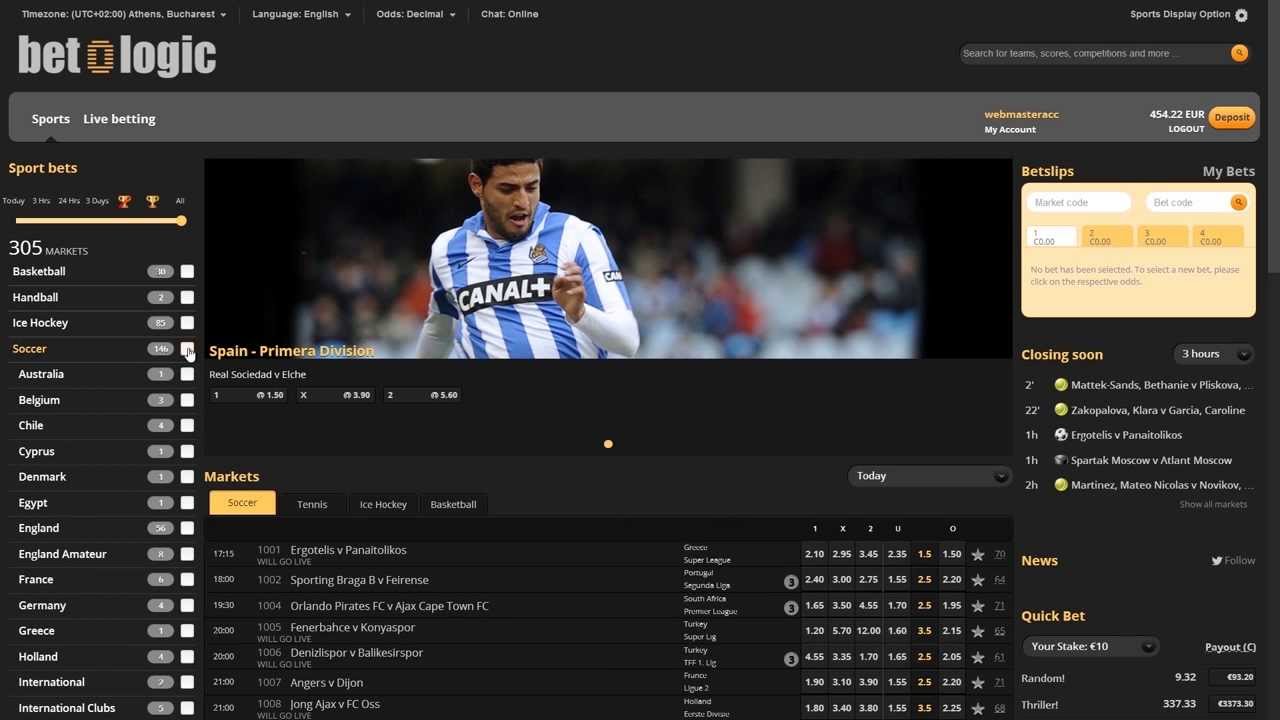Click the Bet code input field

click(x=1188, y=202)
